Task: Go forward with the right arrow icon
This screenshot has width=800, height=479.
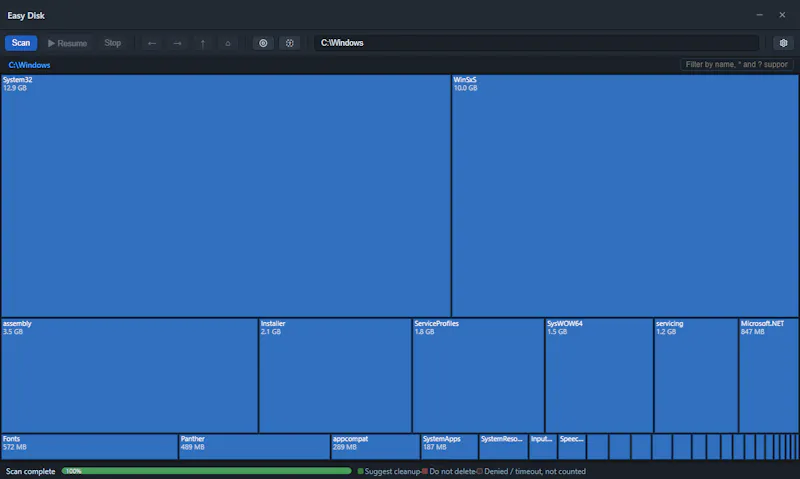Action: click(x=177, y=43)
